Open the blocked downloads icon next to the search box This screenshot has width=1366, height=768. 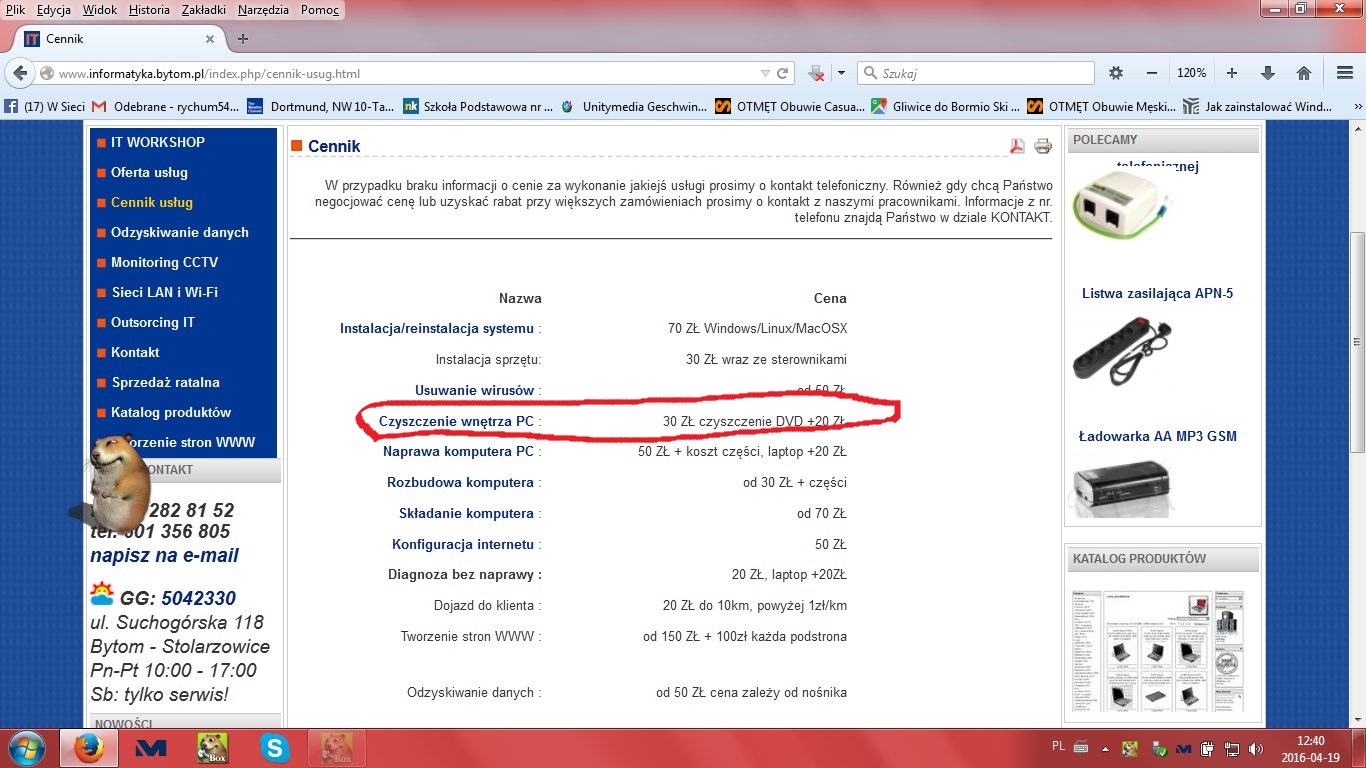tap(816, 73)
